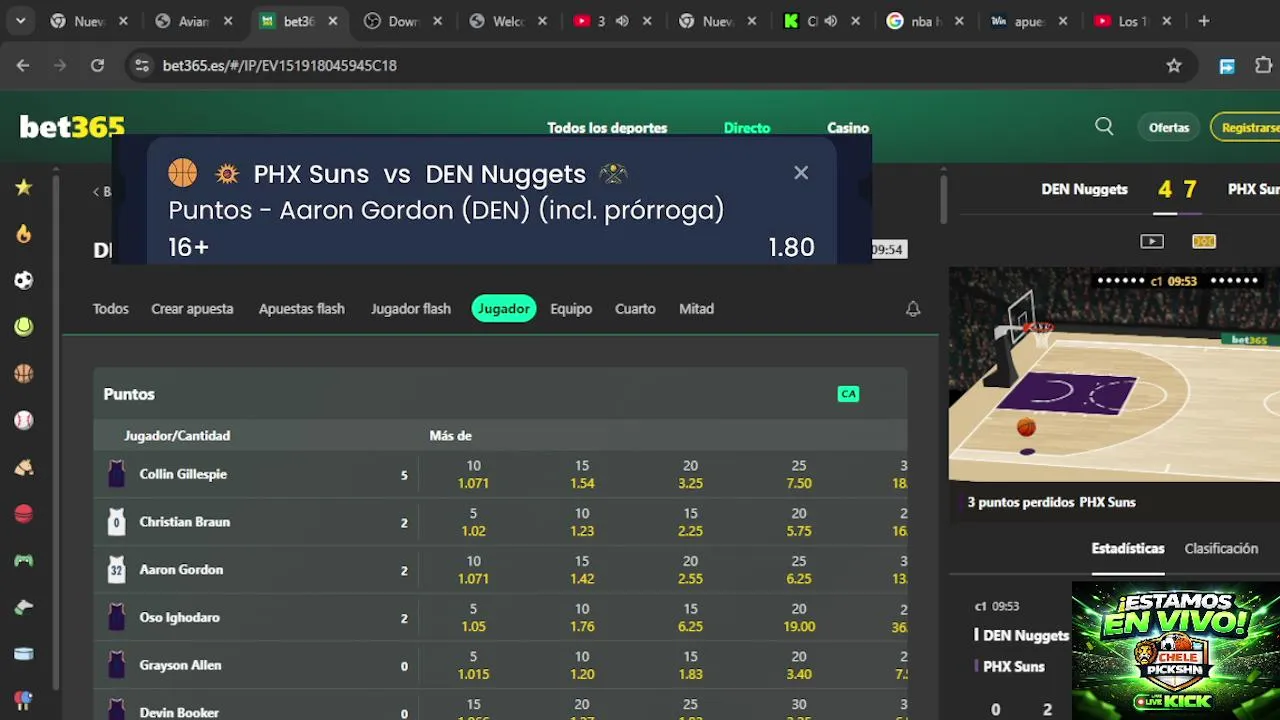Open Todos los deportes menu
1280x720 pixels.
click(607, 128)
